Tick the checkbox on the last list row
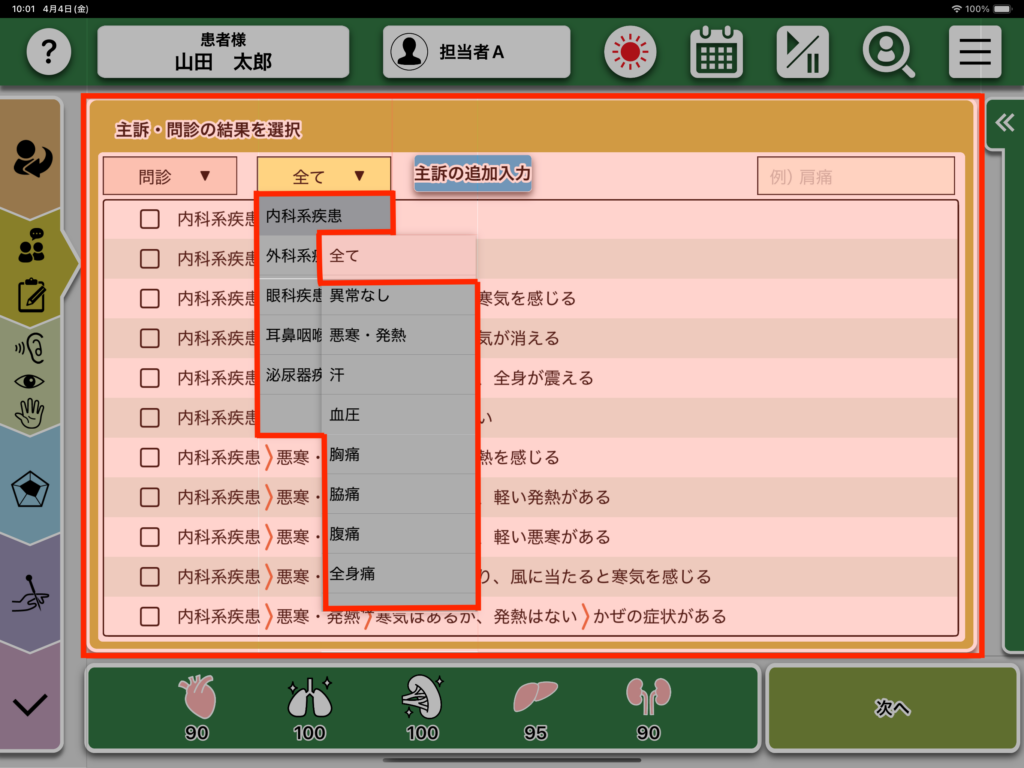Image resolution: width=1024 pixels, height=768 pixels. (x=150, y=616)
